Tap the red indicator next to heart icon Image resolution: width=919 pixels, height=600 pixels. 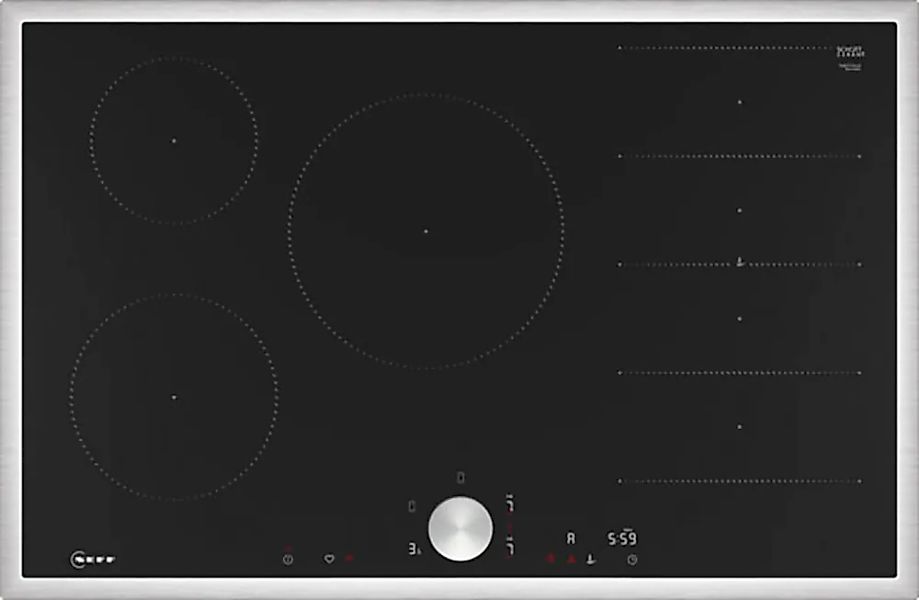(349, 559)
